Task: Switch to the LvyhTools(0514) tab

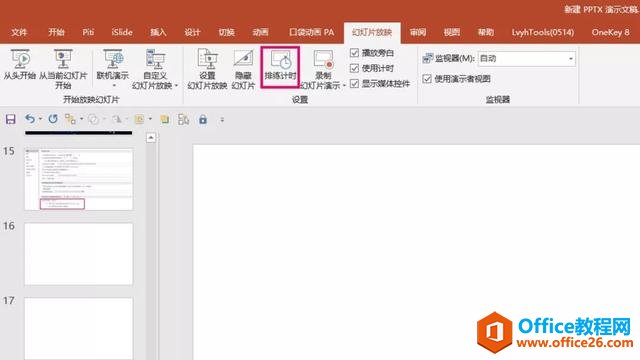Action: click(x=543, y=32)
